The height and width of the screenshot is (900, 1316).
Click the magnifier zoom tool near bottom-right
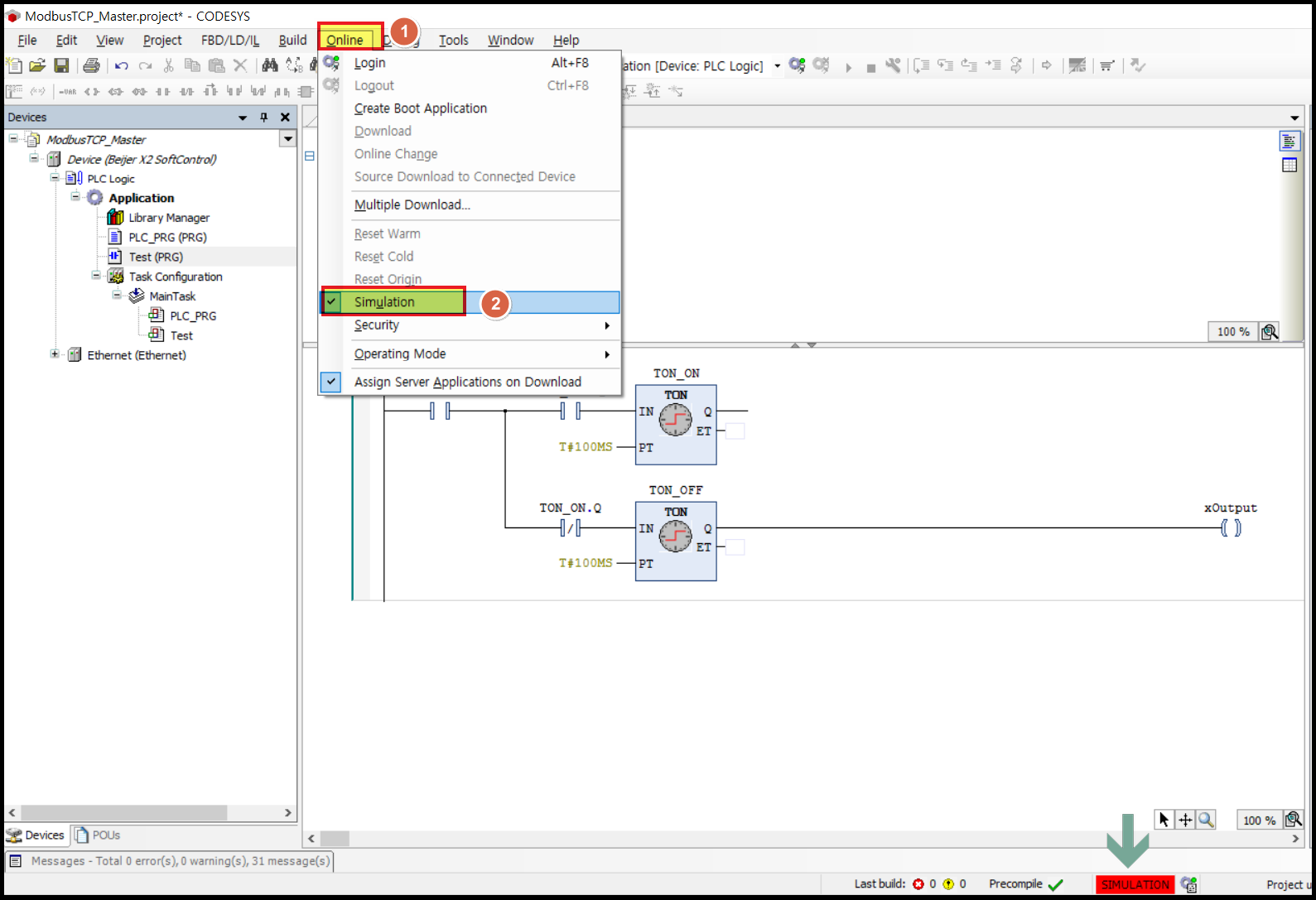click(1206, 820)
